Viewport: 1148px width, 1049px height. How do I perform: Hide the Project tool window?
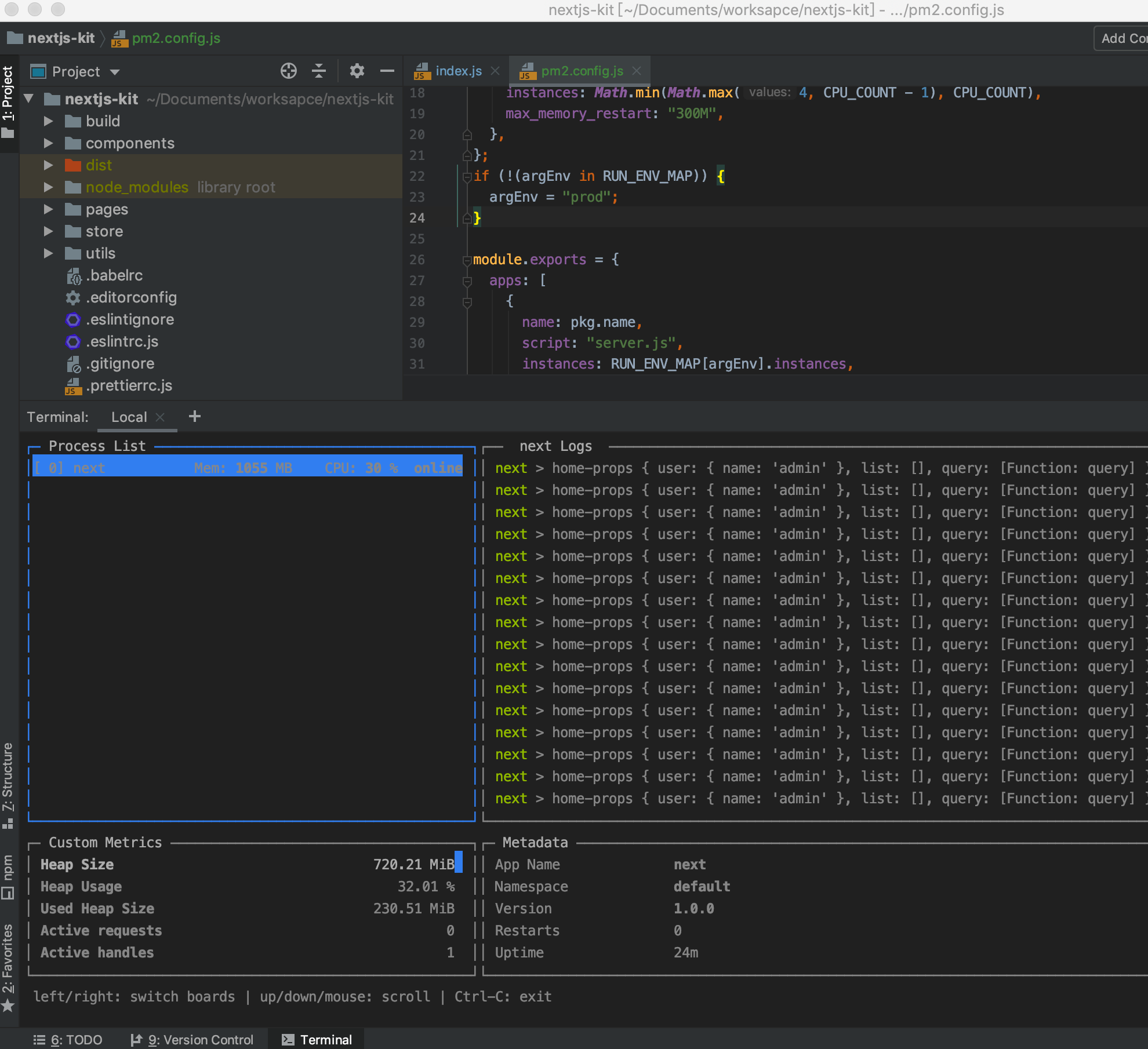click(x=387, y=71)
